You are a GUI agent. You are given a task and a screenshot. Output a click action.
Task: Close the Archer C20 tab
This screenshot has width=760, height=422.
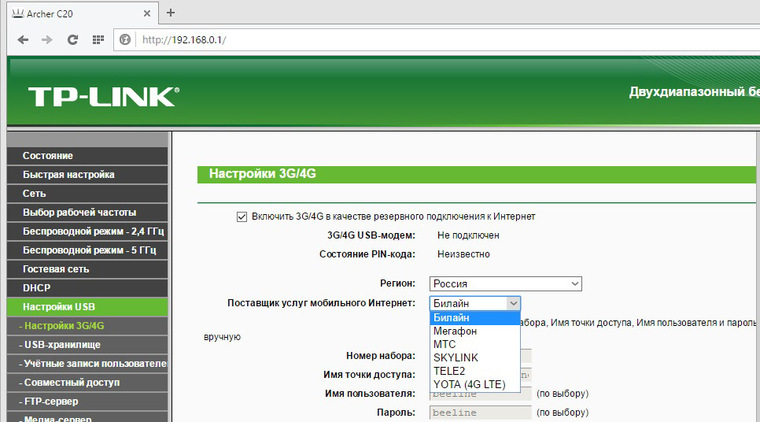(x=147, y=14)
